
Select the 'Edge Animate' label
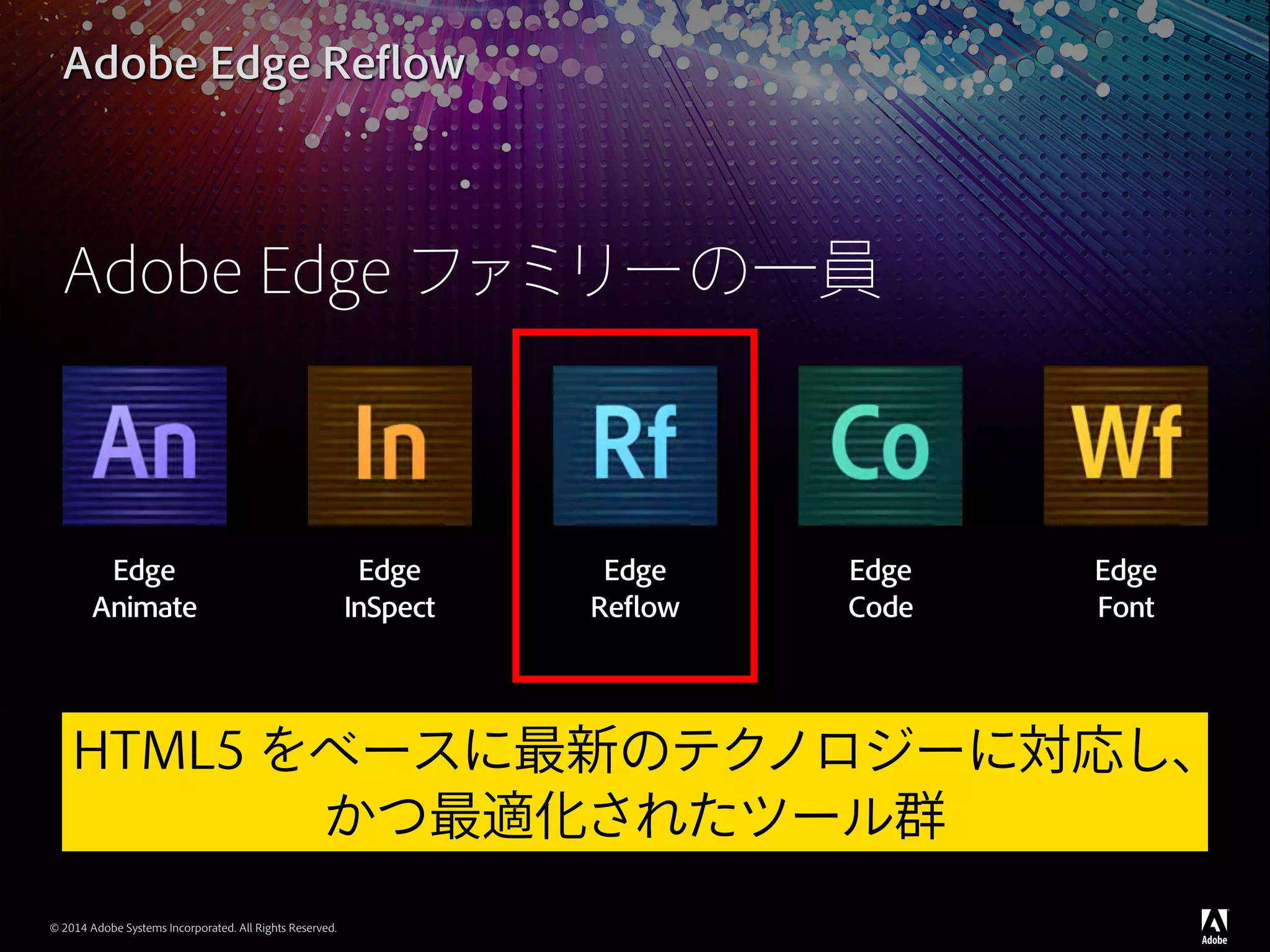[x=144, y=589]
